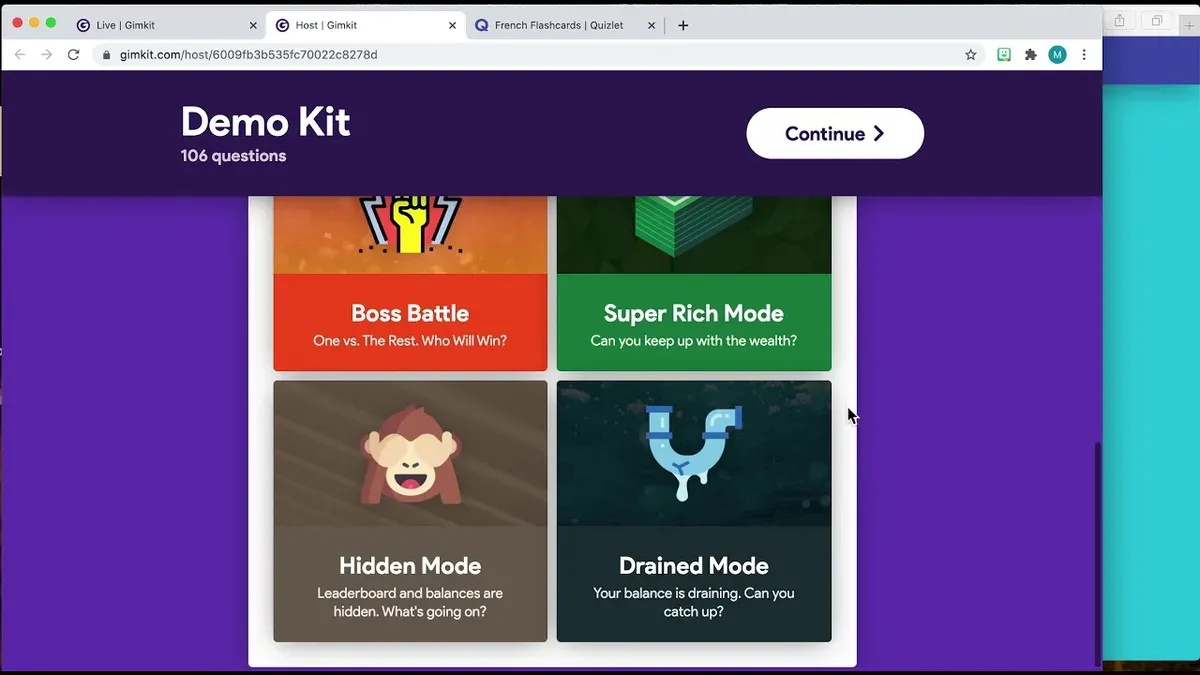Choose the Drained Mode pipe card

(x=694, y=511)
